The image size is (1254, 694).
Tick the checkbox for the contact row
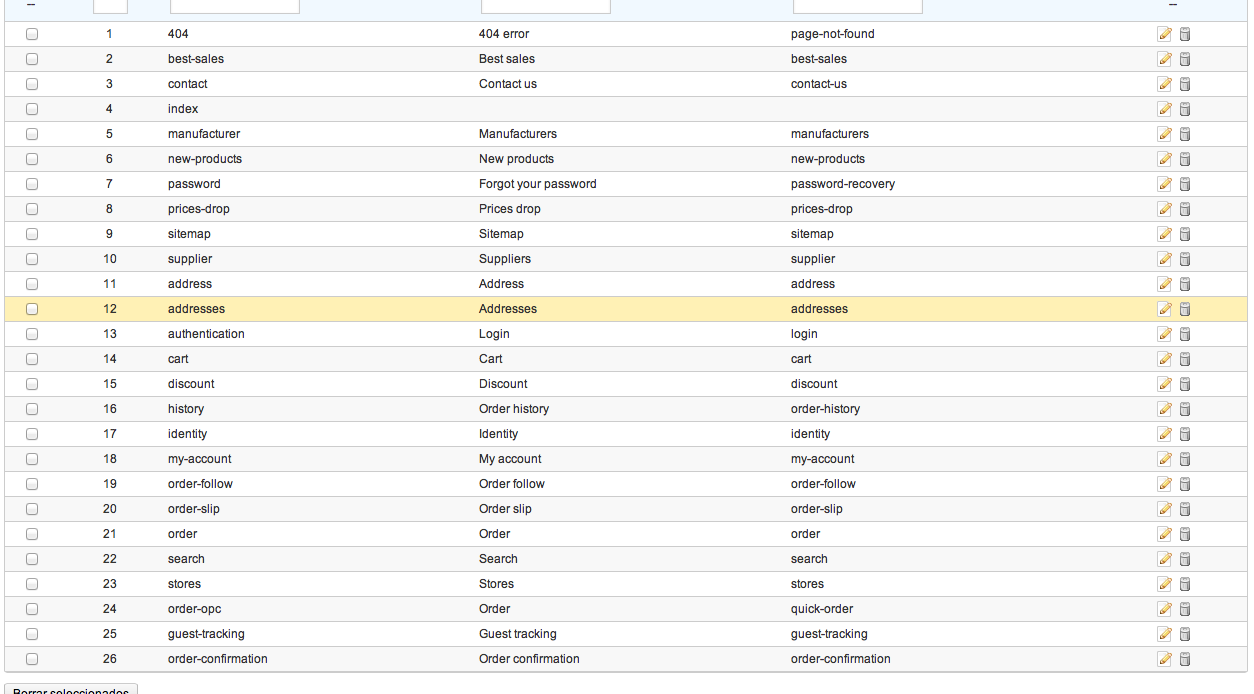tap(32, 84)
